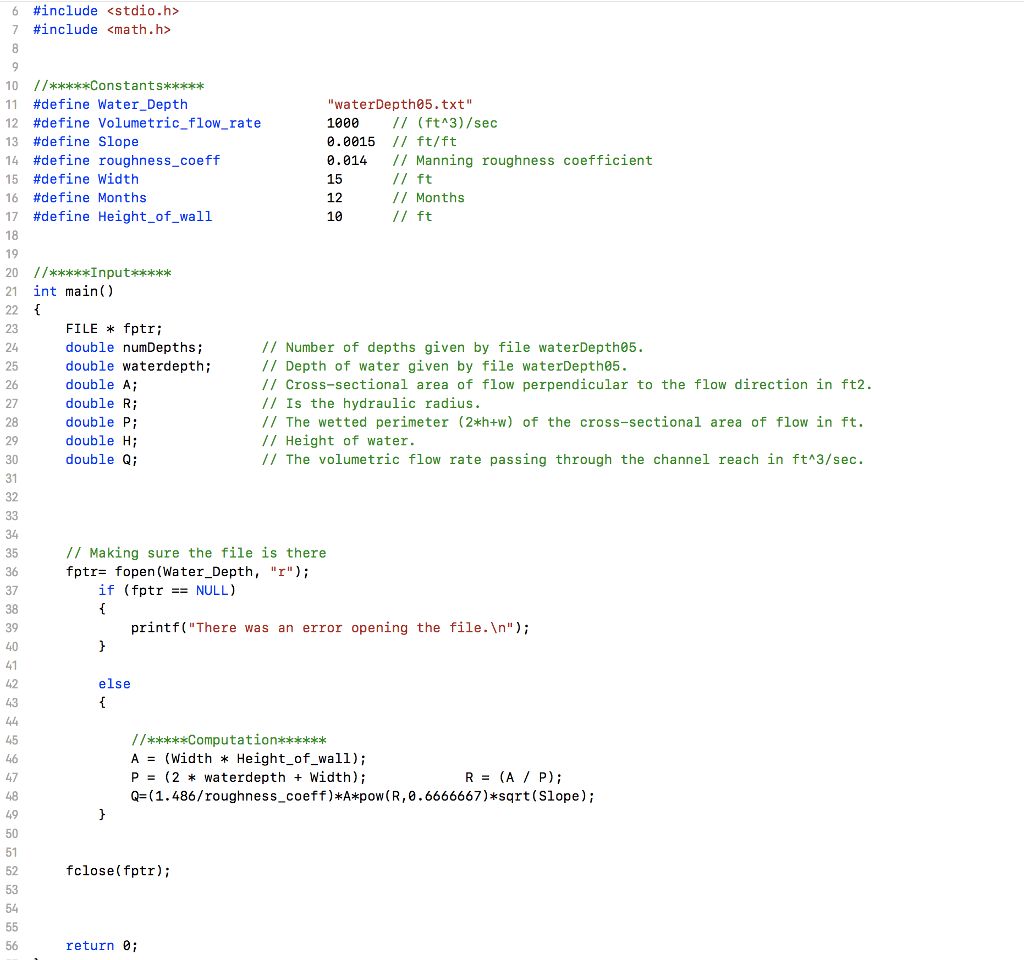This screenshot has height=960, width=1024.
Task: Click the volumetric flow rate comment beside Q
Action: pyautogui.click(x=563, y=460)
